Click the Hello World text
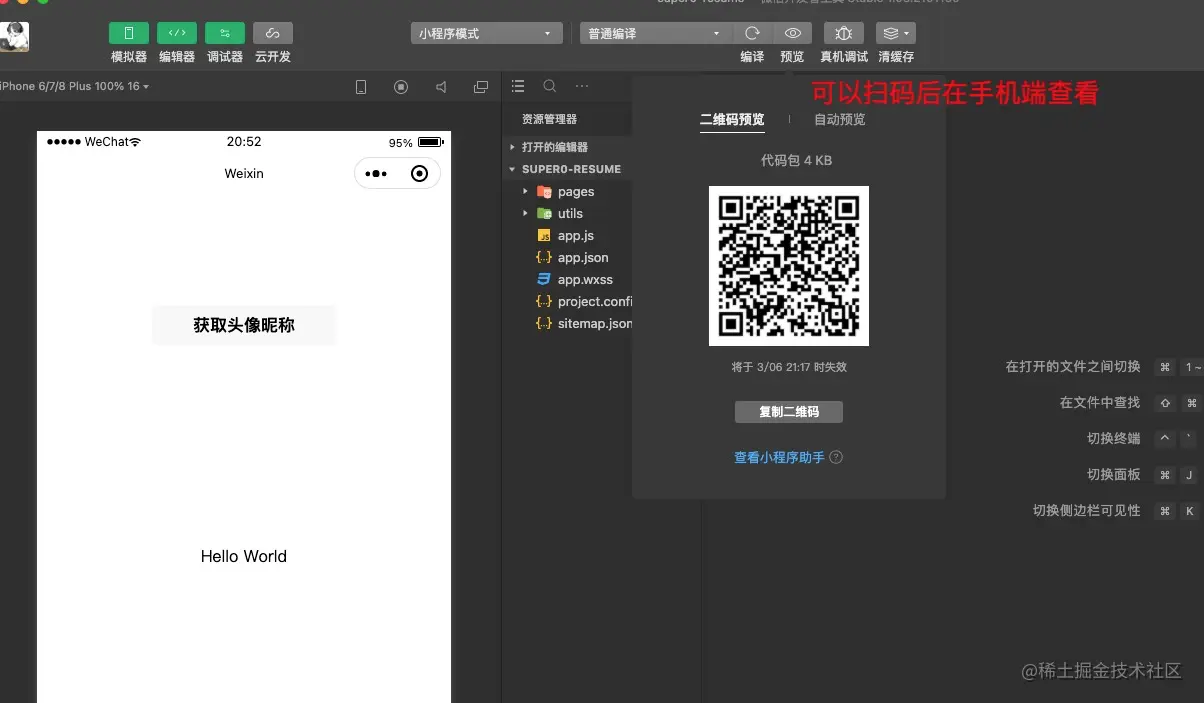Viewport: 1204px width, 703px height. click(244, 556)
